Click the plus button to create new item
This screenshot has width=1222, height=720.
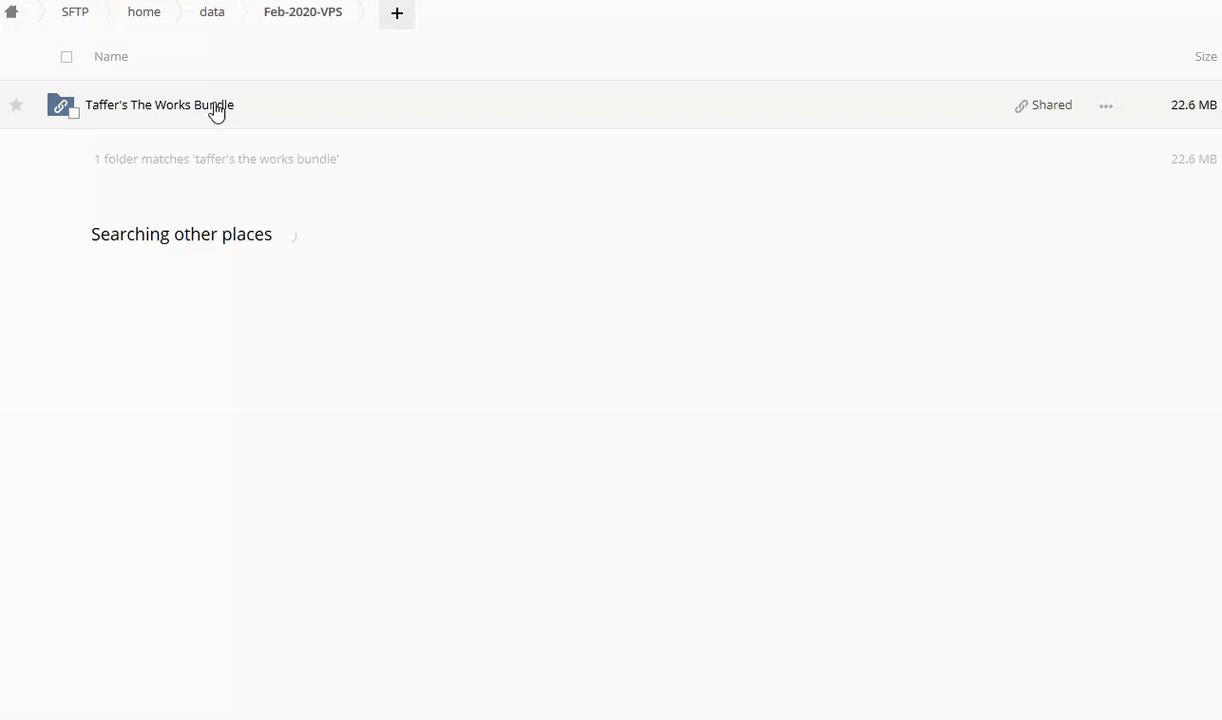pos(397,13)
